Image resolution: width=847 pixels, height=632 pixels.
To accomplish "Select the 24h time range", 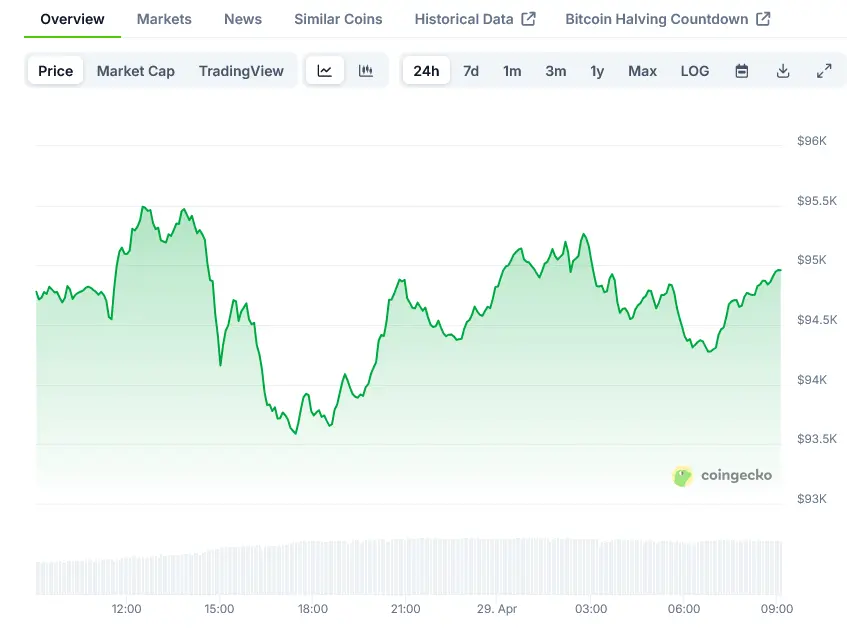I will pos(426,71).
